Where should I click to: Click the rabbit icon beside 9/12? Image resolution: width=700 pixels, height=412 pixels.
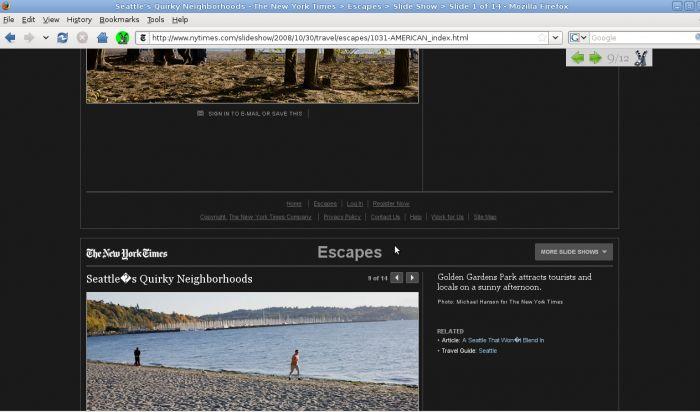pos(641,58)
